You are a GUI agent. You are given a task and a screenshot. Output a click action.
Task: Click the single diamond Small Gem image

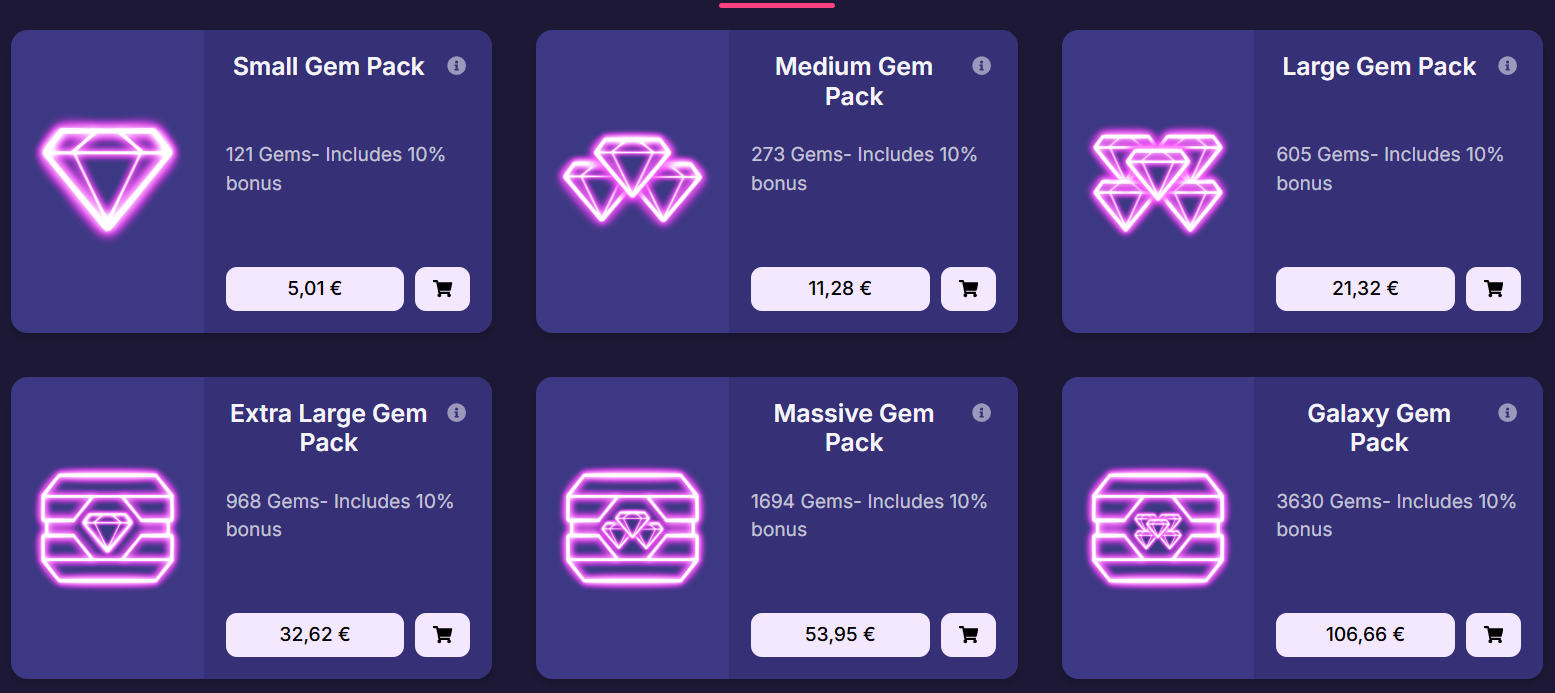107,179
